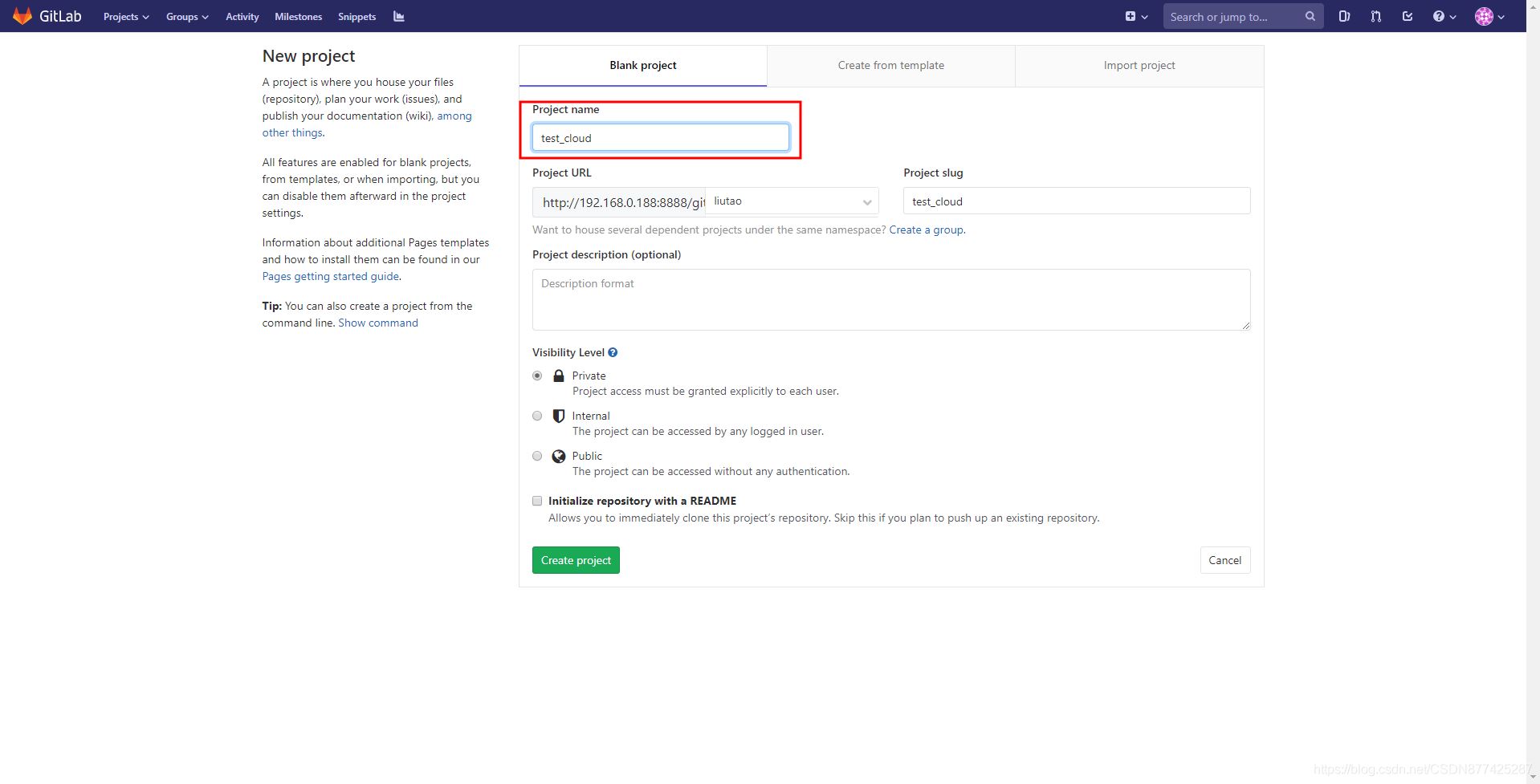Select the Internal visibility radio button
Image resolution: width=1540 pixels, height=784 pixels.
coord(537,416)
